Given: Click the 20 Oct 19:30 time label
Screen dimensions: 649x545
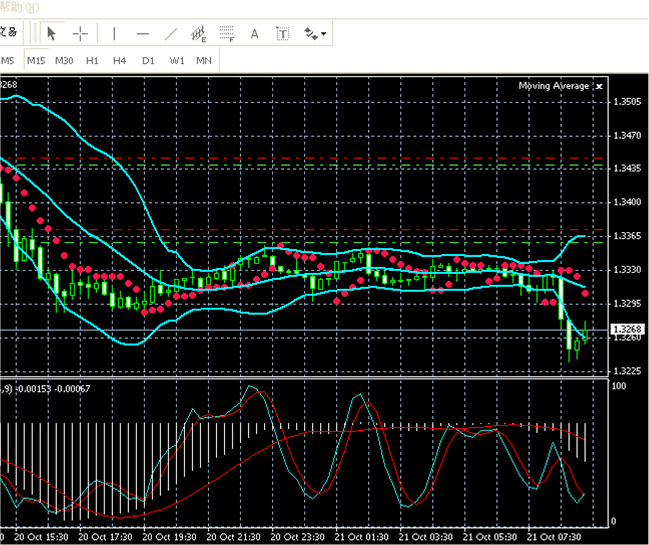Looking at the screenshot, I should 169,537.
